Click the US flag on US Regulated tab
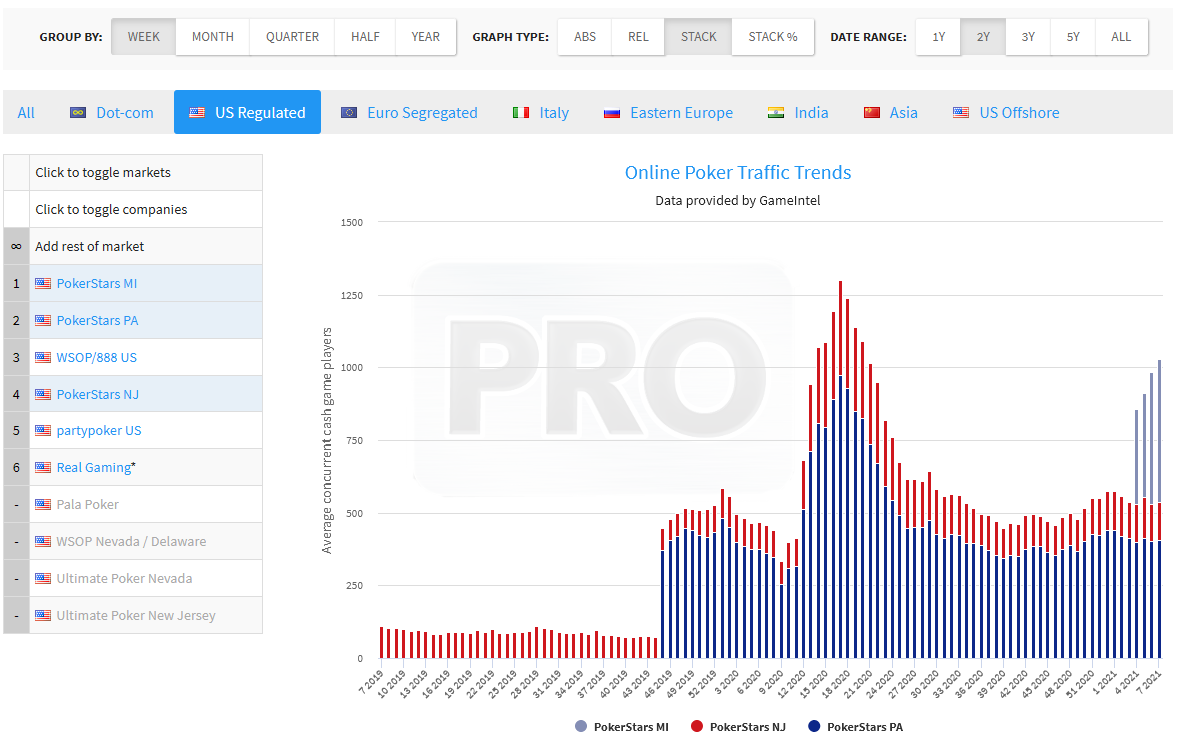 [x=197, y=112]
